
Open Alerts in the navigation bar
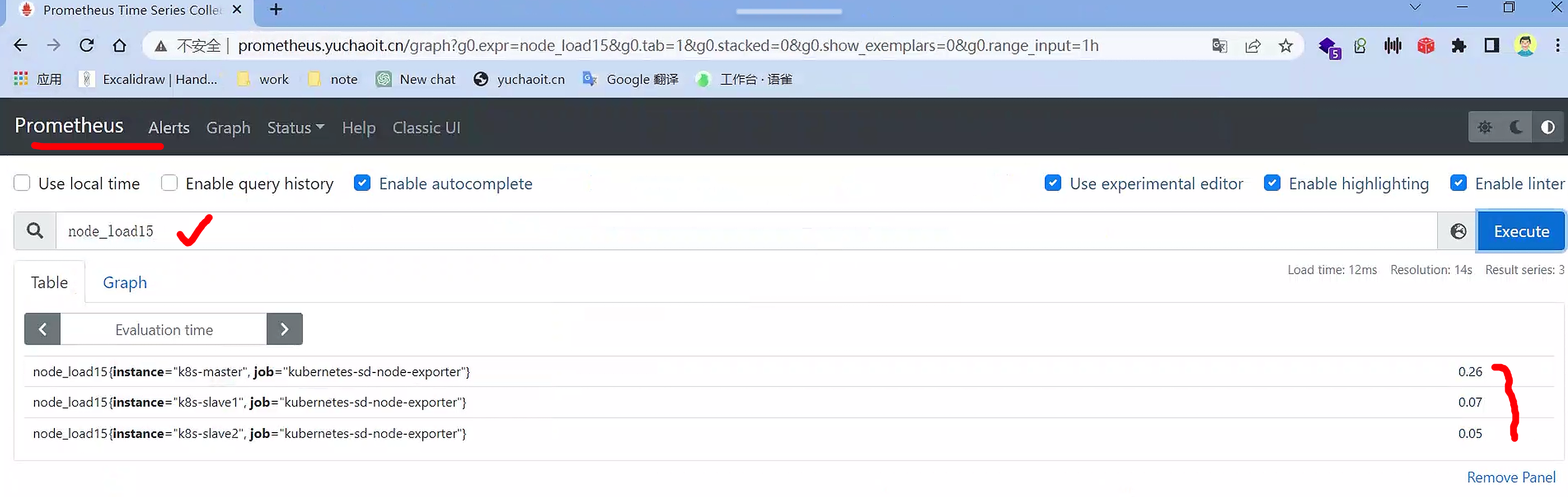[169, 128]
